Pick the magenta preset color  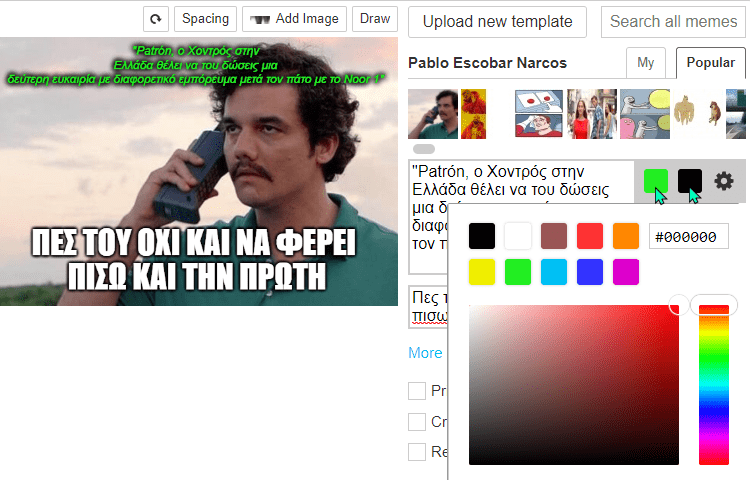pyautogui.click(x=626, y=272)
